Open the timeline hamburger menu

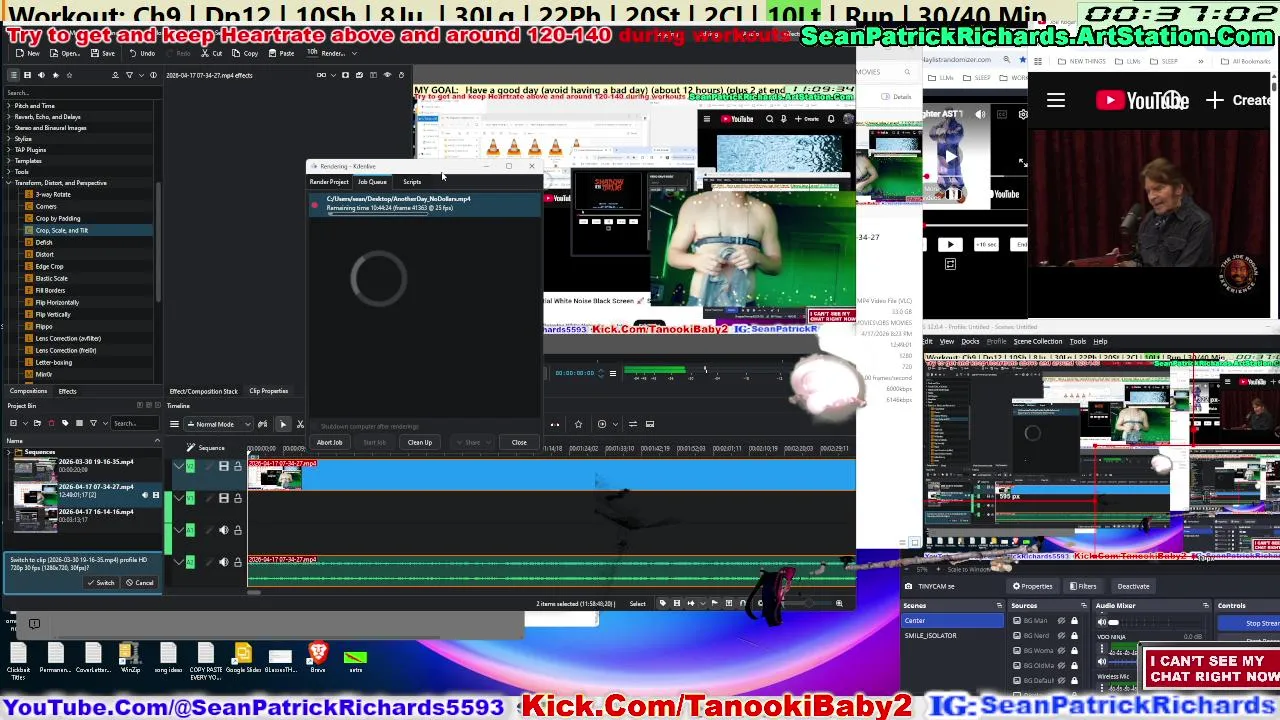pyautogui.click(x=174, y=424)
